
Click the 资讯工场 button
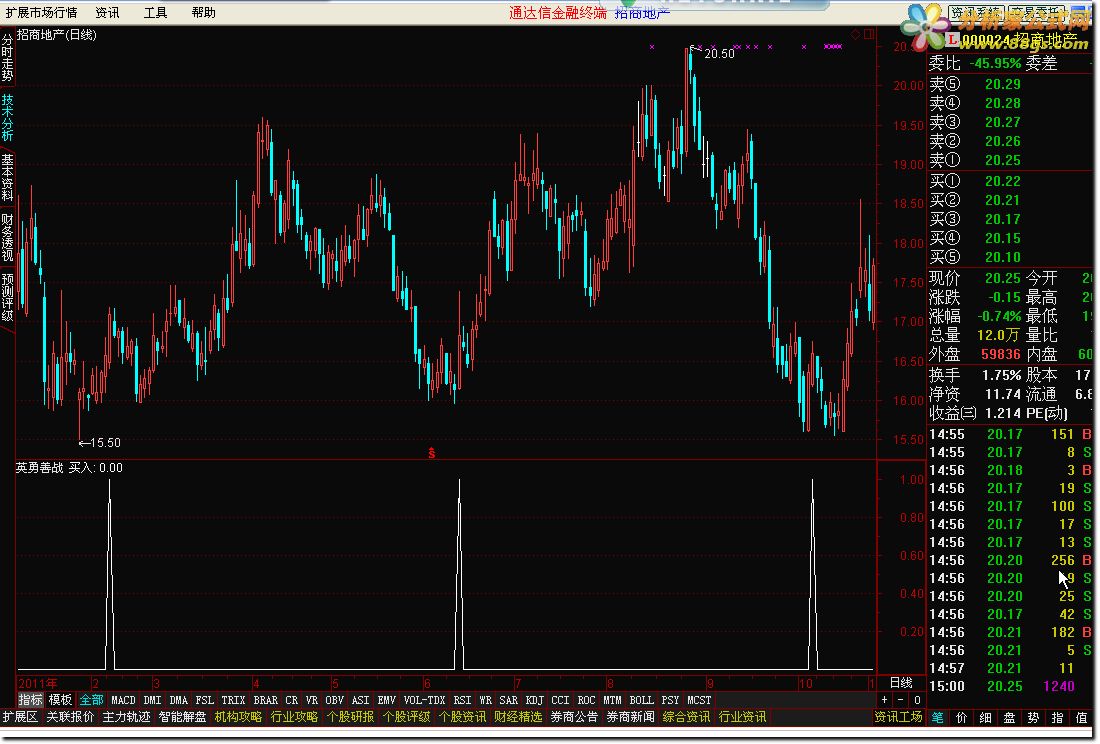click(x=899, y=717)
